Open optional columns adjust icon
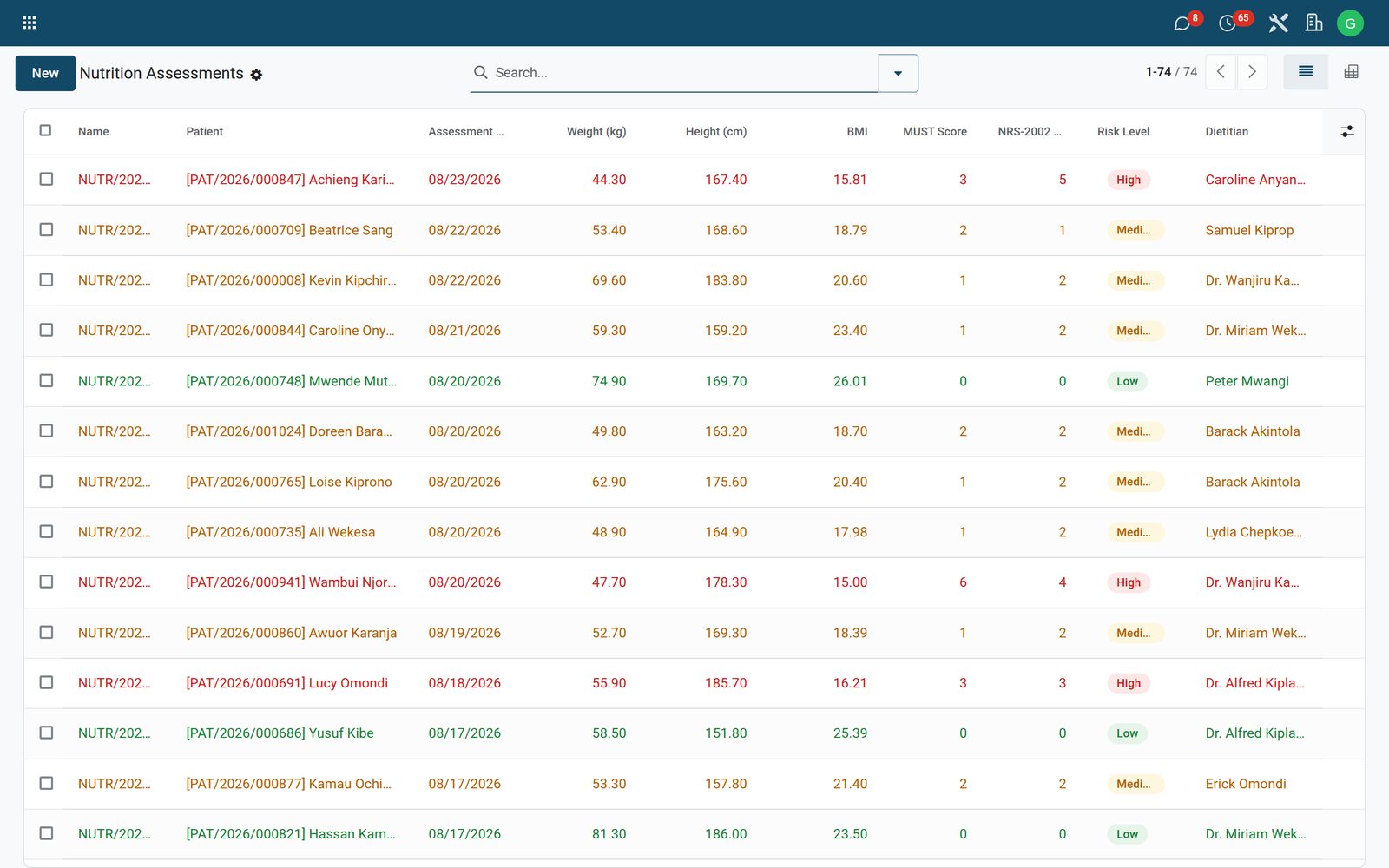This screenshot has height=868, width=1389. [1346, 131]
